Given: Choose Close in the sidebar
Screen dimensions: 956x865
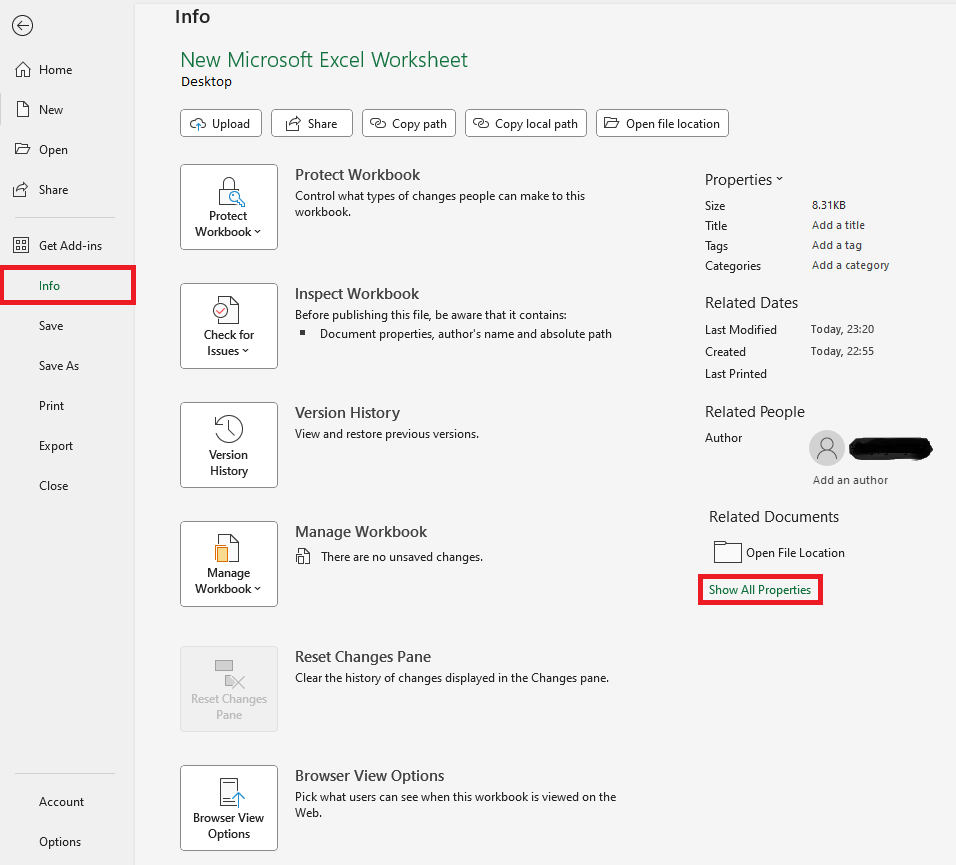Looking at the screenshot, I should click(54, 486).
